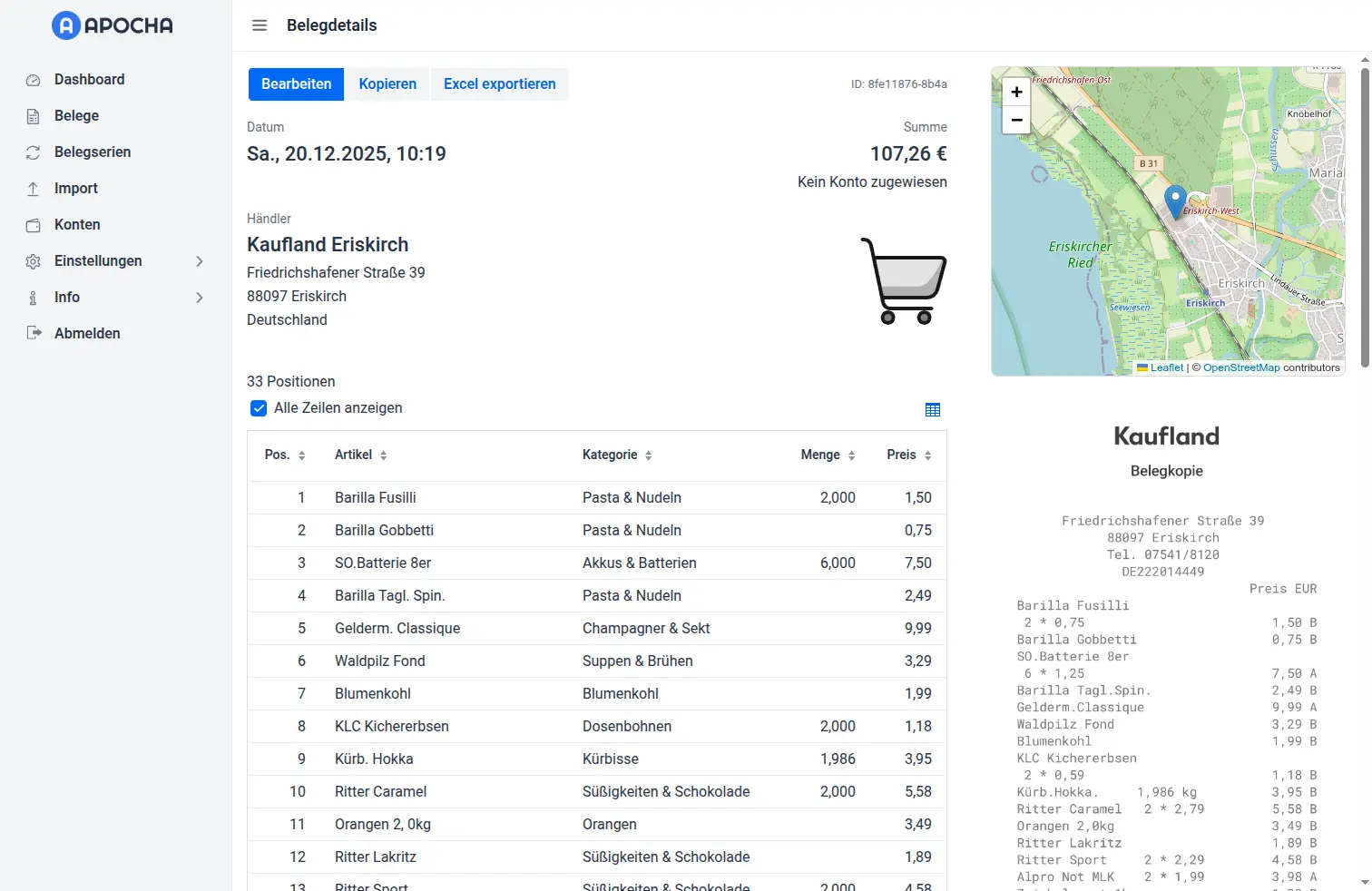The image size is (1372, 891).
Task: Open the sidebar hamburger menu
Action: pos(260,25)
